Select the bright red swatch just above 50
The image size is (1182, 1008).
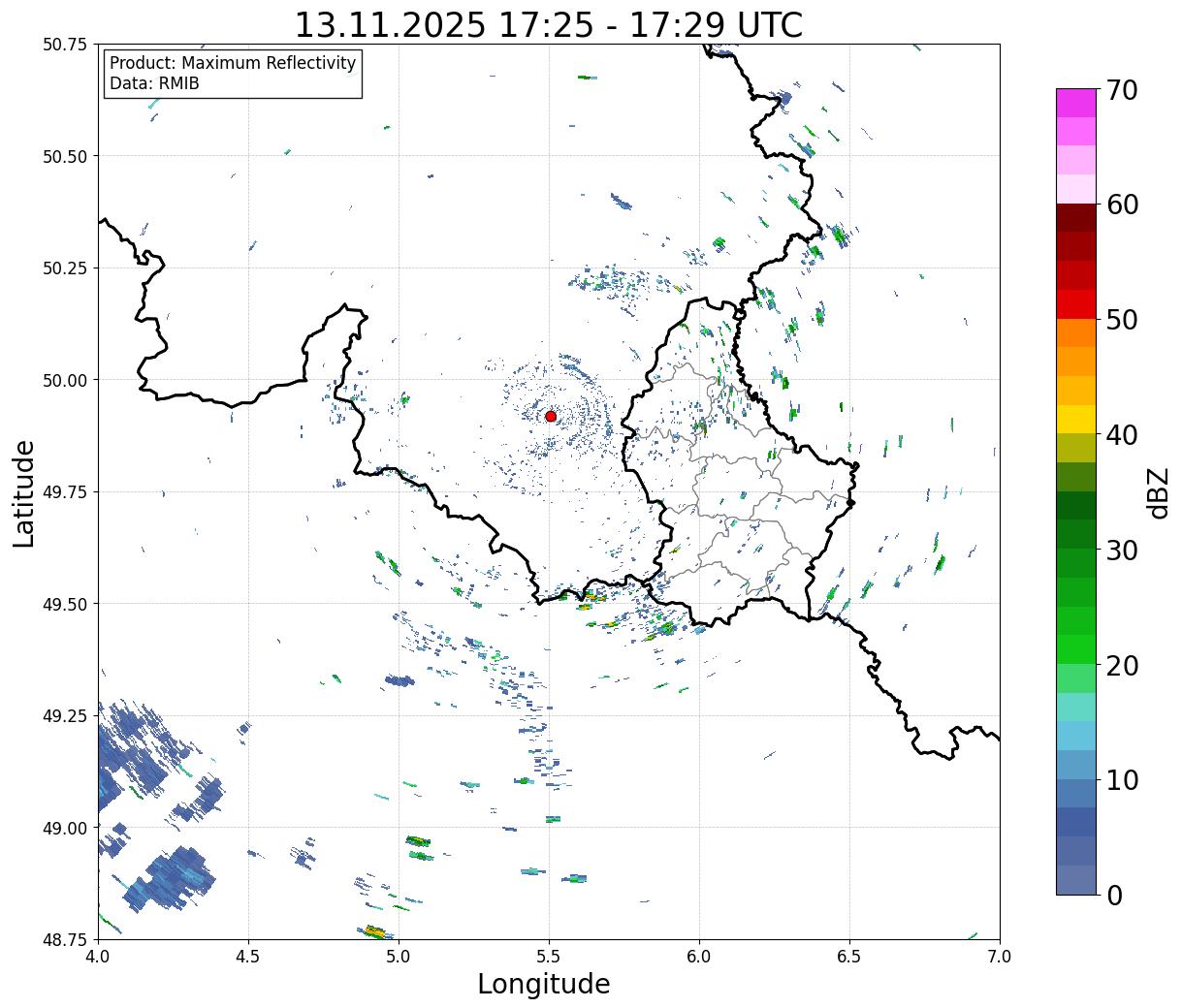tap(1075, 304)
